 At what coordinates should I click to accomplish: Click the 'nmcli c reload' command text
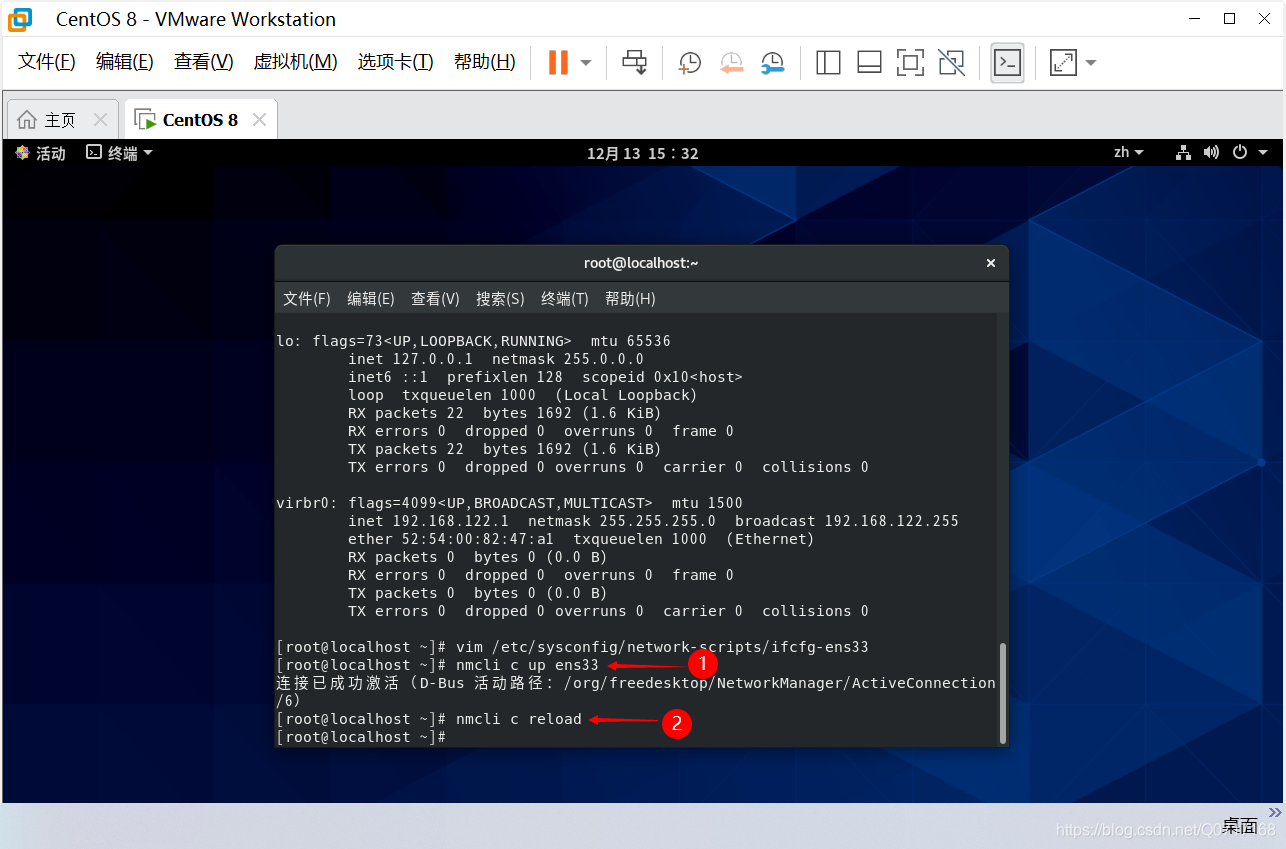[x=518, y=719]
